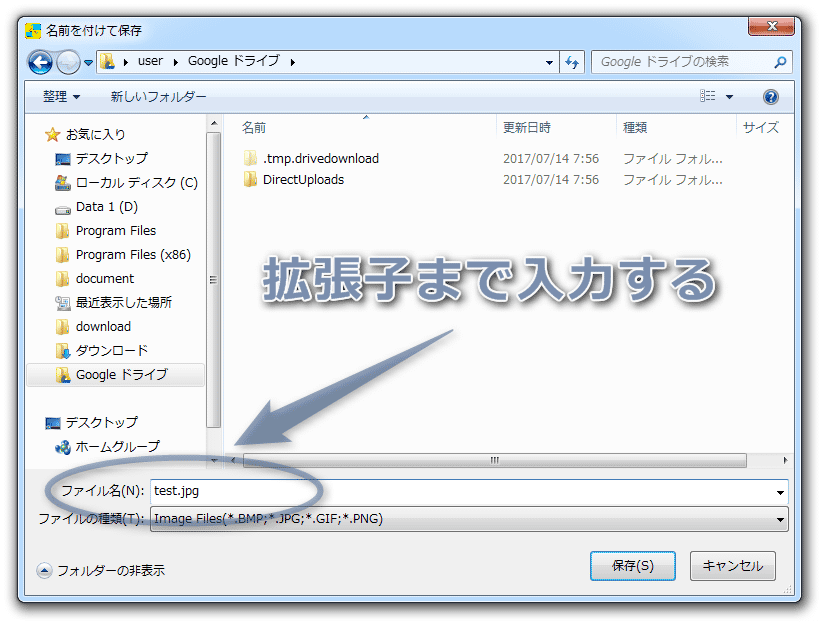Image resolution: width=822 pixels, height=625 pixels.
Task: Select the lower デスクトップ tree node
Action: (x=102, y=422)
